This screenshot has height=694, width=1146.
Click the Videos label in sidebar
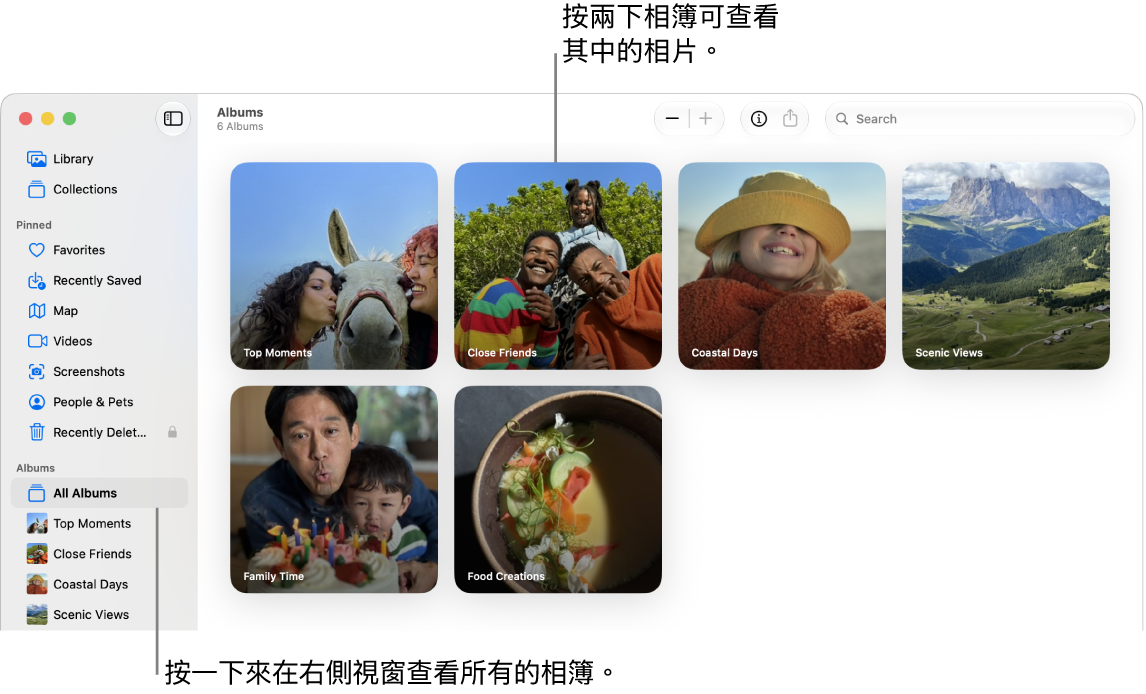72,341
